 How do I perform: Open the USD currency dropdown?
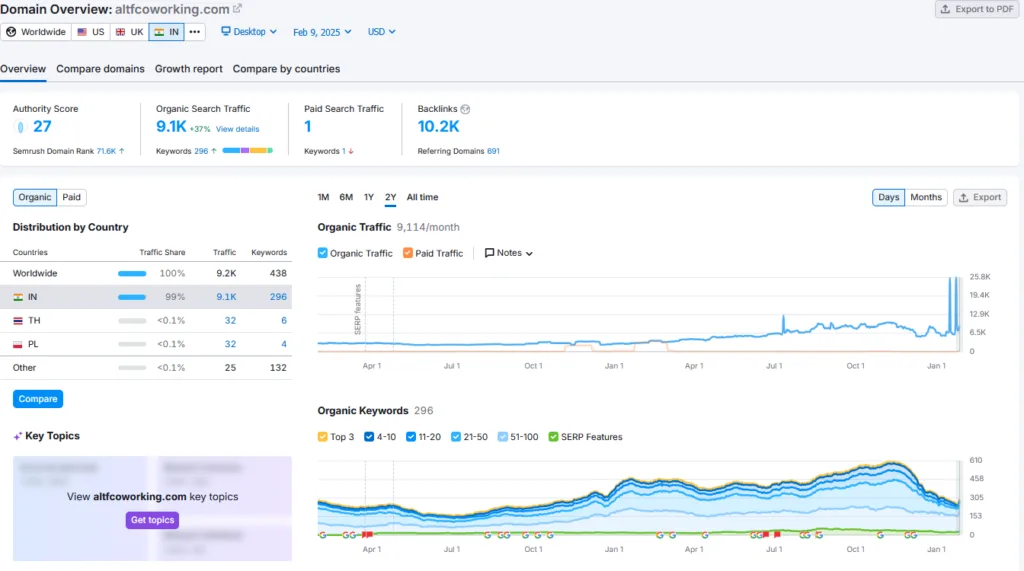pyautogui.click(x=381, y=31)
